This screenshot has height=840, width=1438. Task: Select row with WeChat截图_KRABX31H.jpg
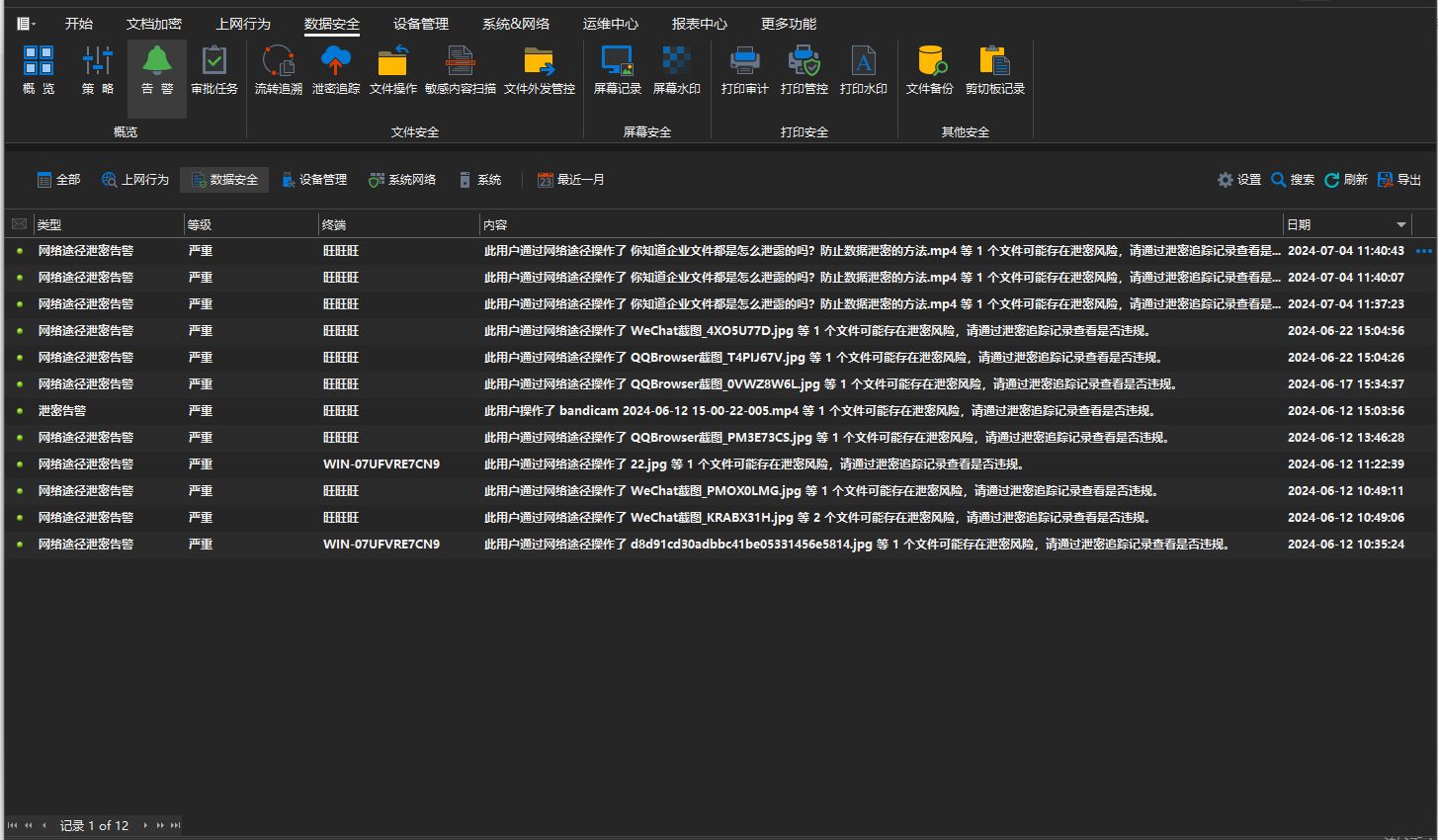tap(719, 518)
